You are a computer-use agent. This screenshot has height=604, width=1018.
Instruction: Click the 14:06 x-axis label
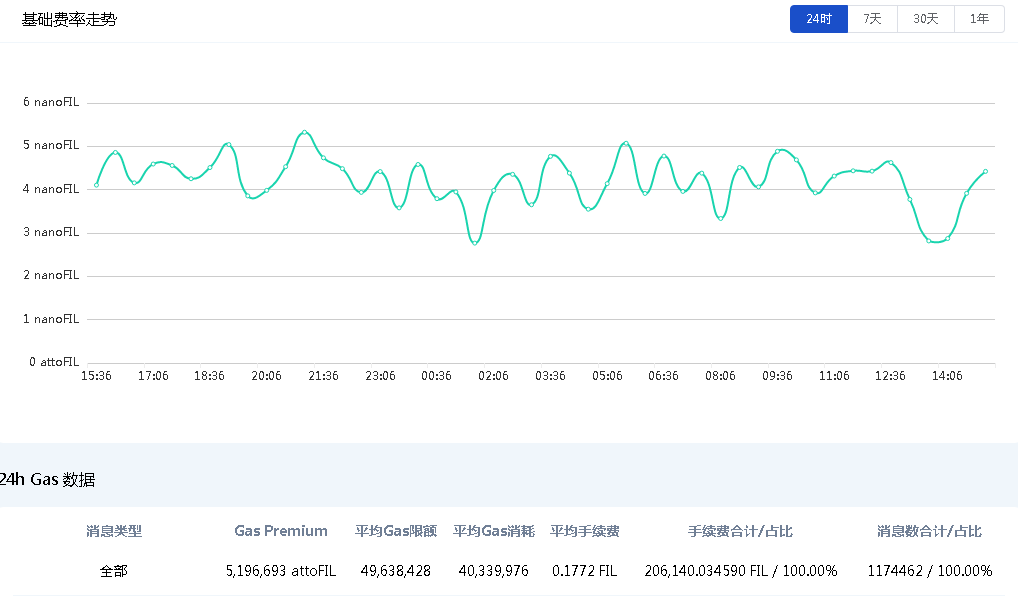click(947, 375)
